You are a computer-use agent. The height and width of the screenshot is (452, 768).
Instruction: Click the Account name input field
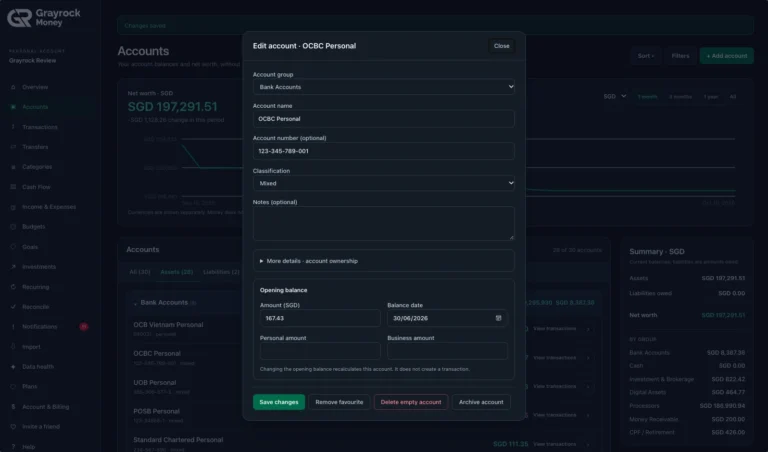(x=384, y=119)
